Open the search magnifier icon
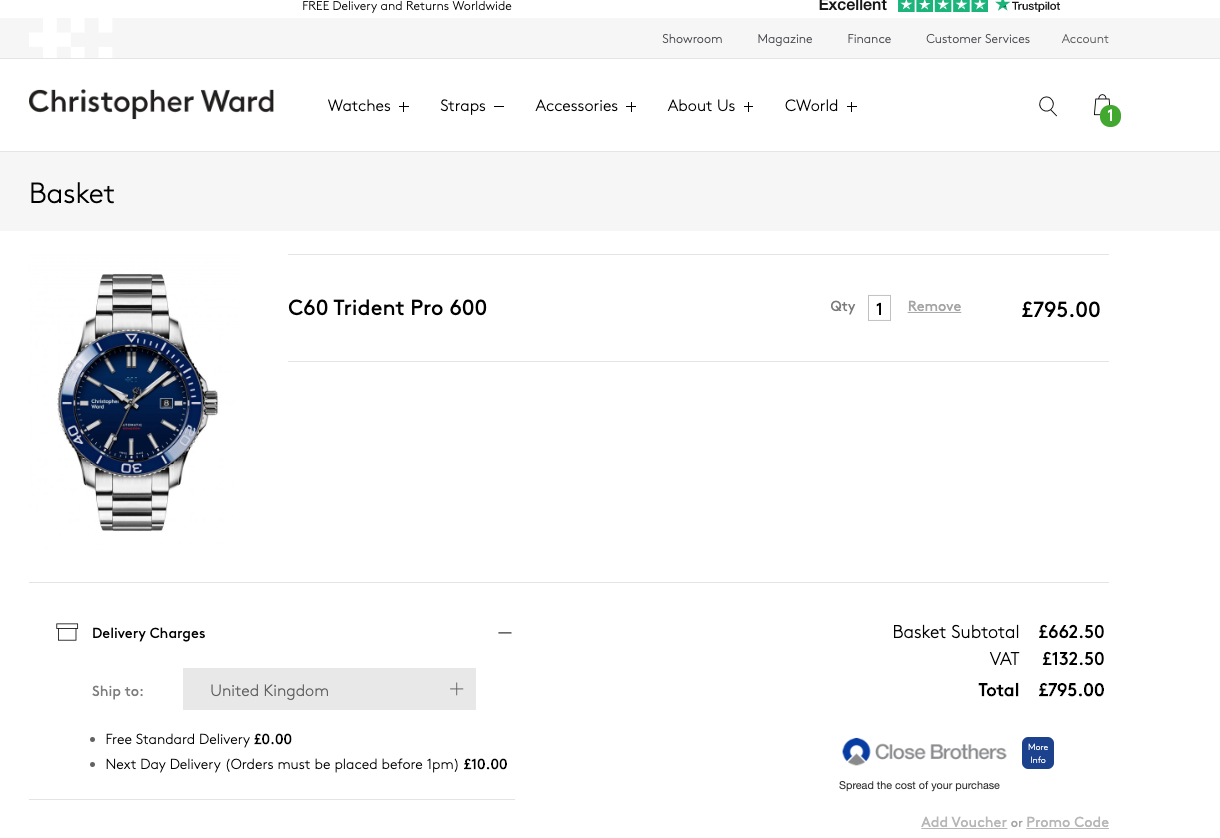 (x=1048, y=106)
